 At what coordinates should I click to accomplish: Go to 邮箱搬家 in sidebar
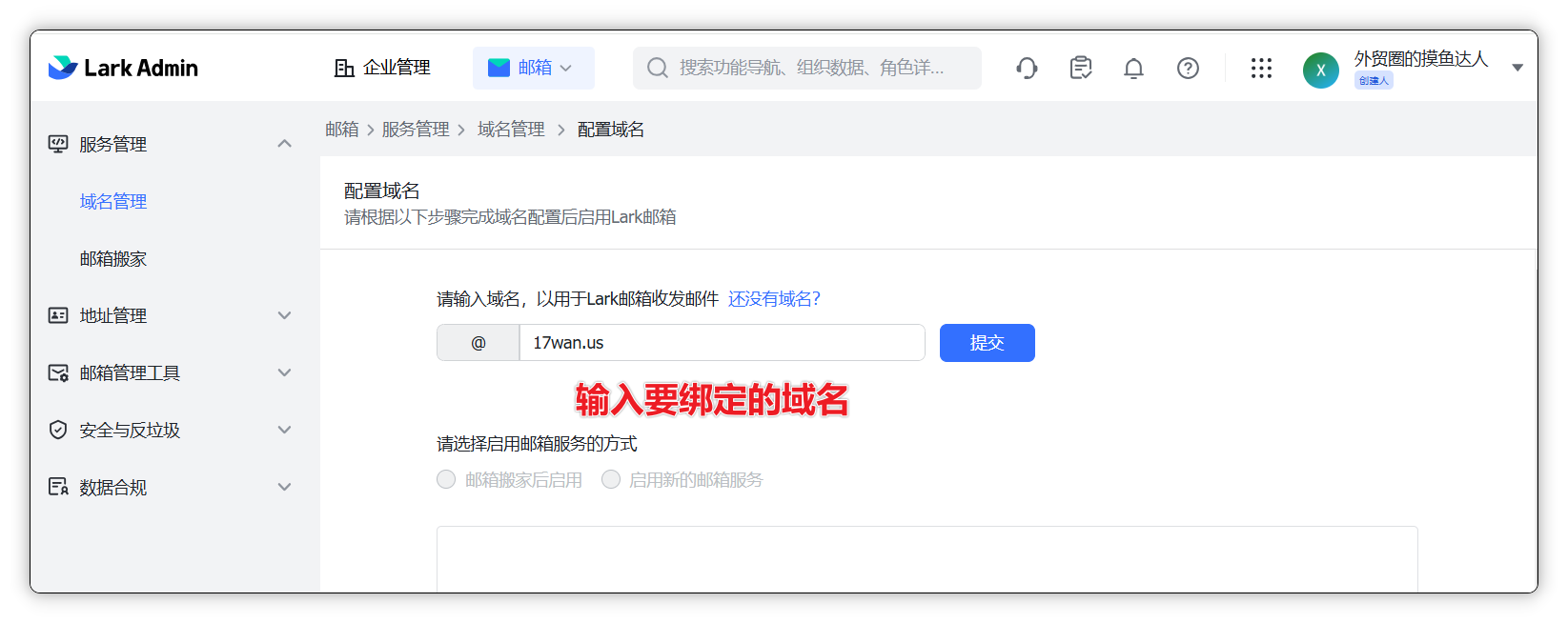pos(113,258)
